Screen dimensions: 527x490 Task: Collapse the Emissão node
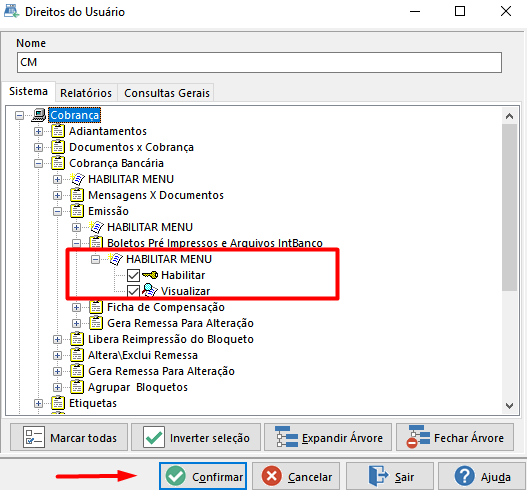pyautogui.click(x=57, y=211)
